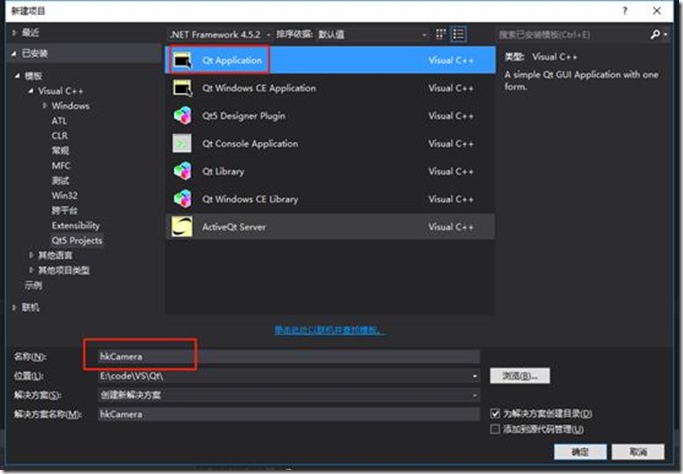Select the Qt Application template icon

[x=183, y=60]
